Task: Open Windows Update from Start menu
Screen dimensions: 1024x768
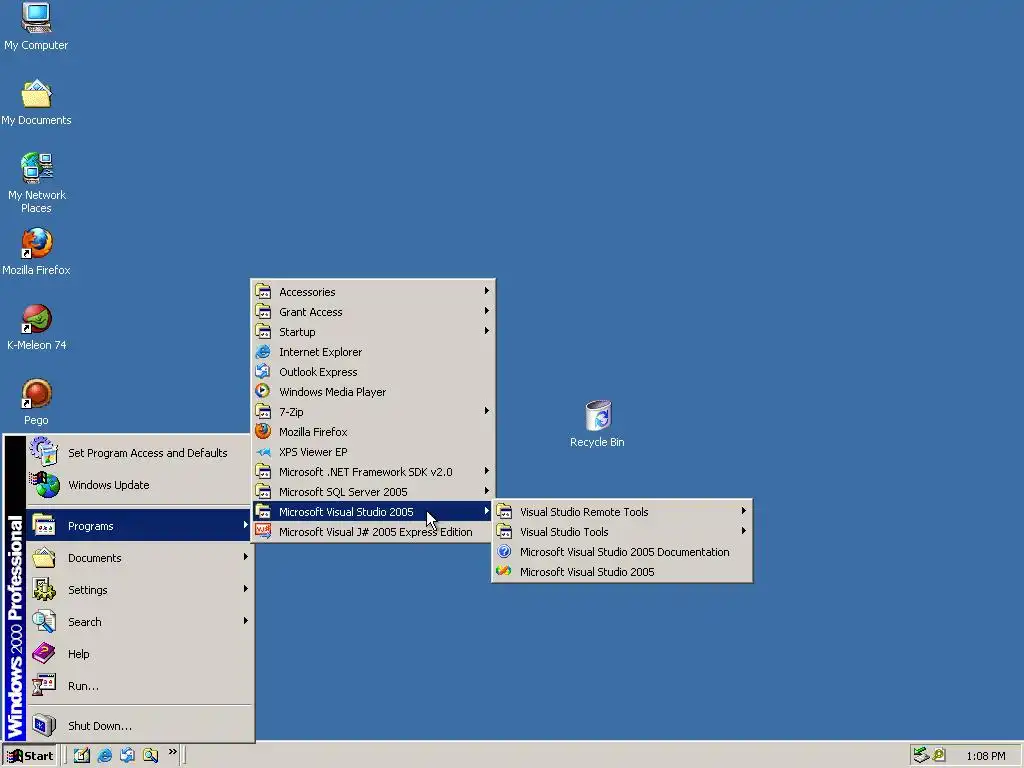Action: (138, 485)
